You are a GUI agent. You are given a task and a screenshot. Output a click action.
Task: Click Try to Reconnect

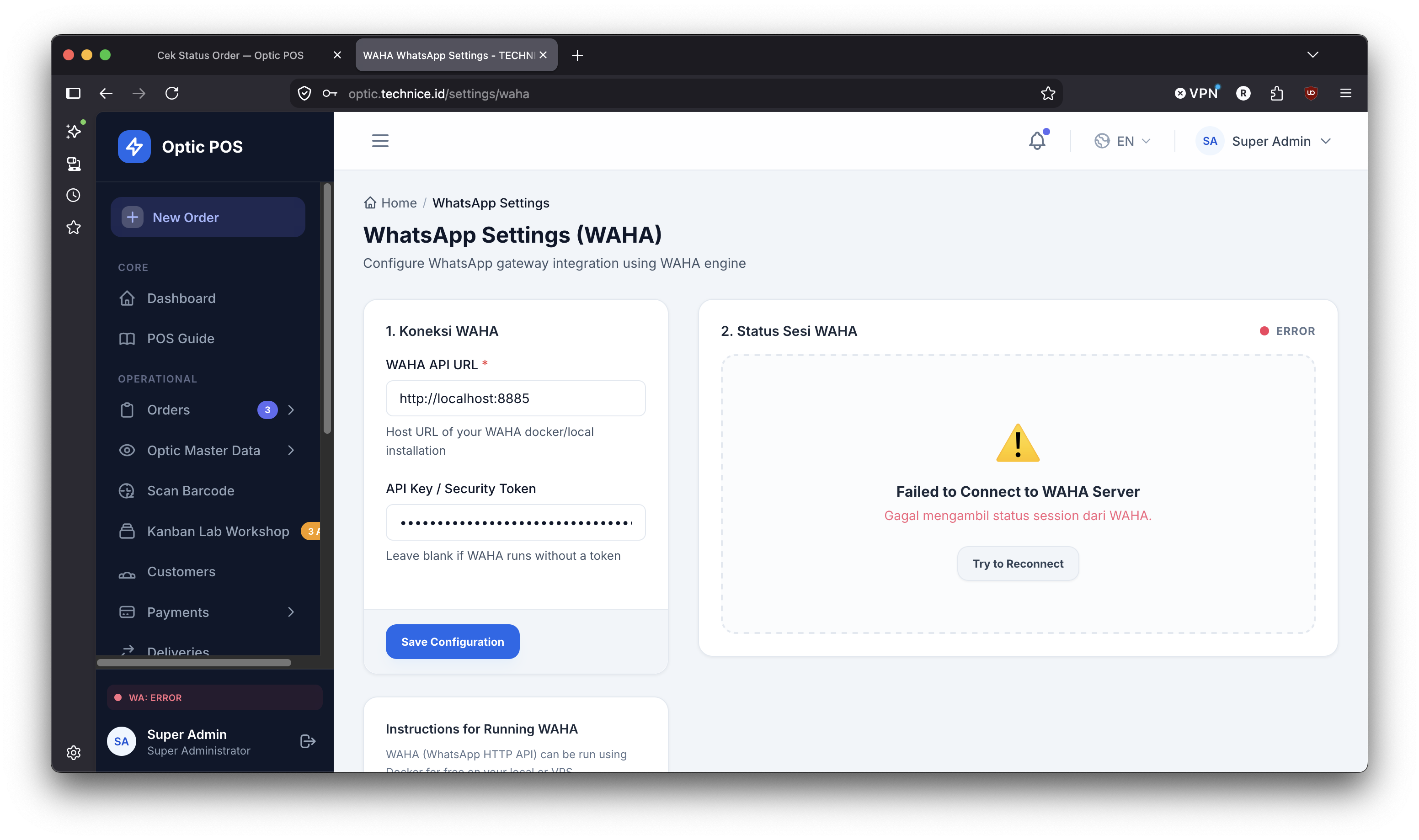point(1018,564)
